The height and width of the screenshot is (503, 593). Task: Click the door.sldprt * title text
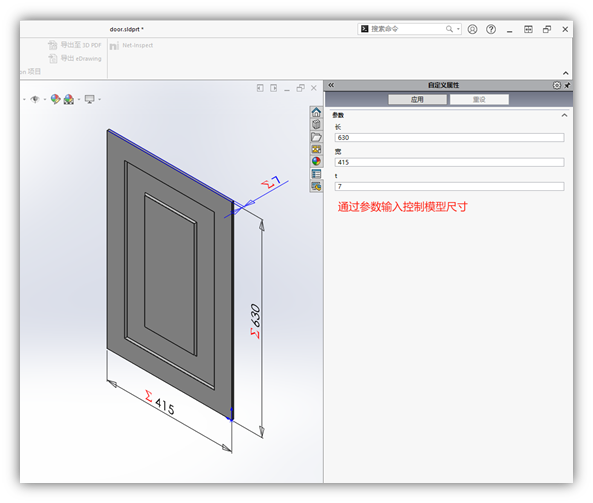tap(127, 29)
